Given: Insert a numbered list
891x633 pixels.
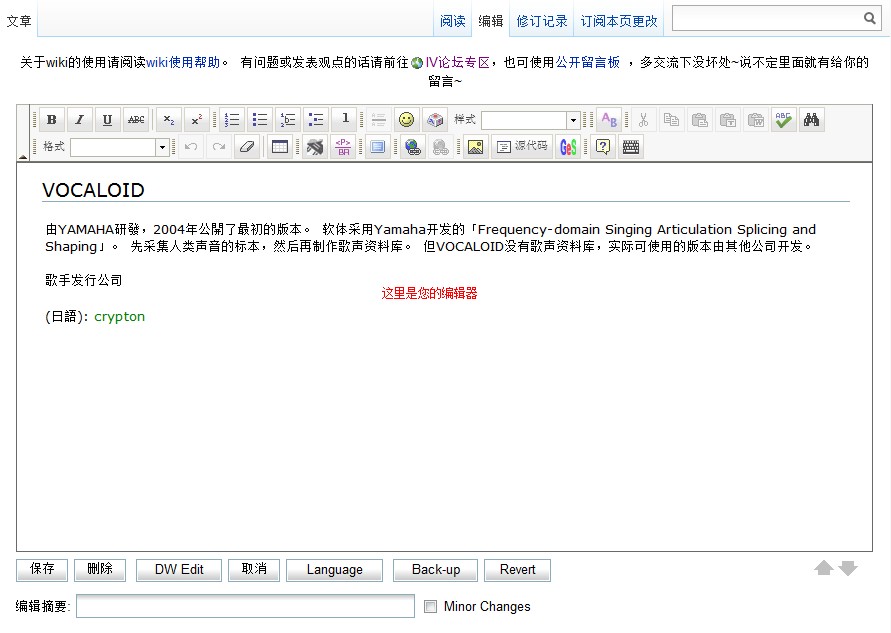Looking at the screenshot, I should pos(232,119).
